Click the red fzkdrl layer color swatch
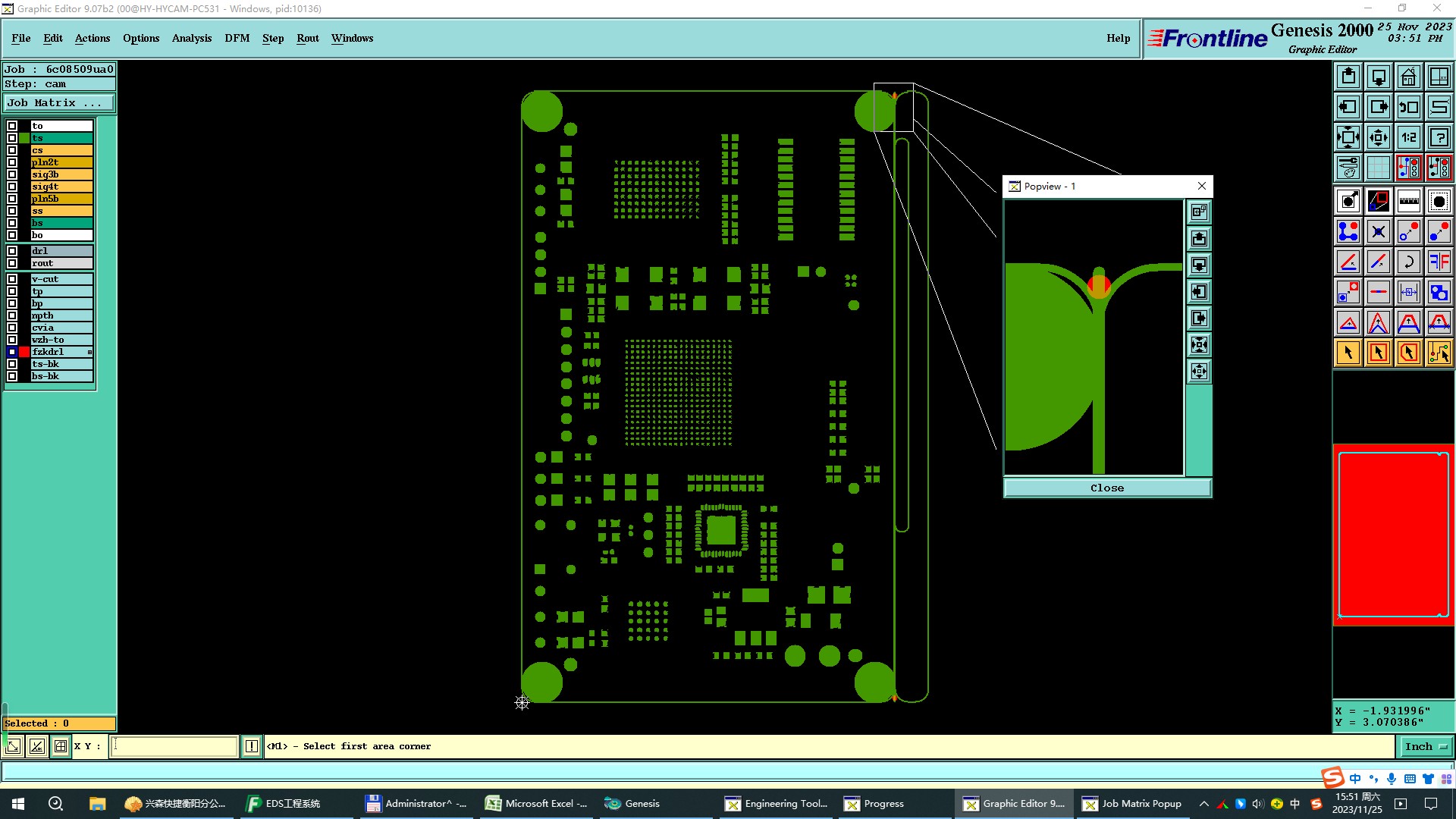1456x819 pixels. 24,352
